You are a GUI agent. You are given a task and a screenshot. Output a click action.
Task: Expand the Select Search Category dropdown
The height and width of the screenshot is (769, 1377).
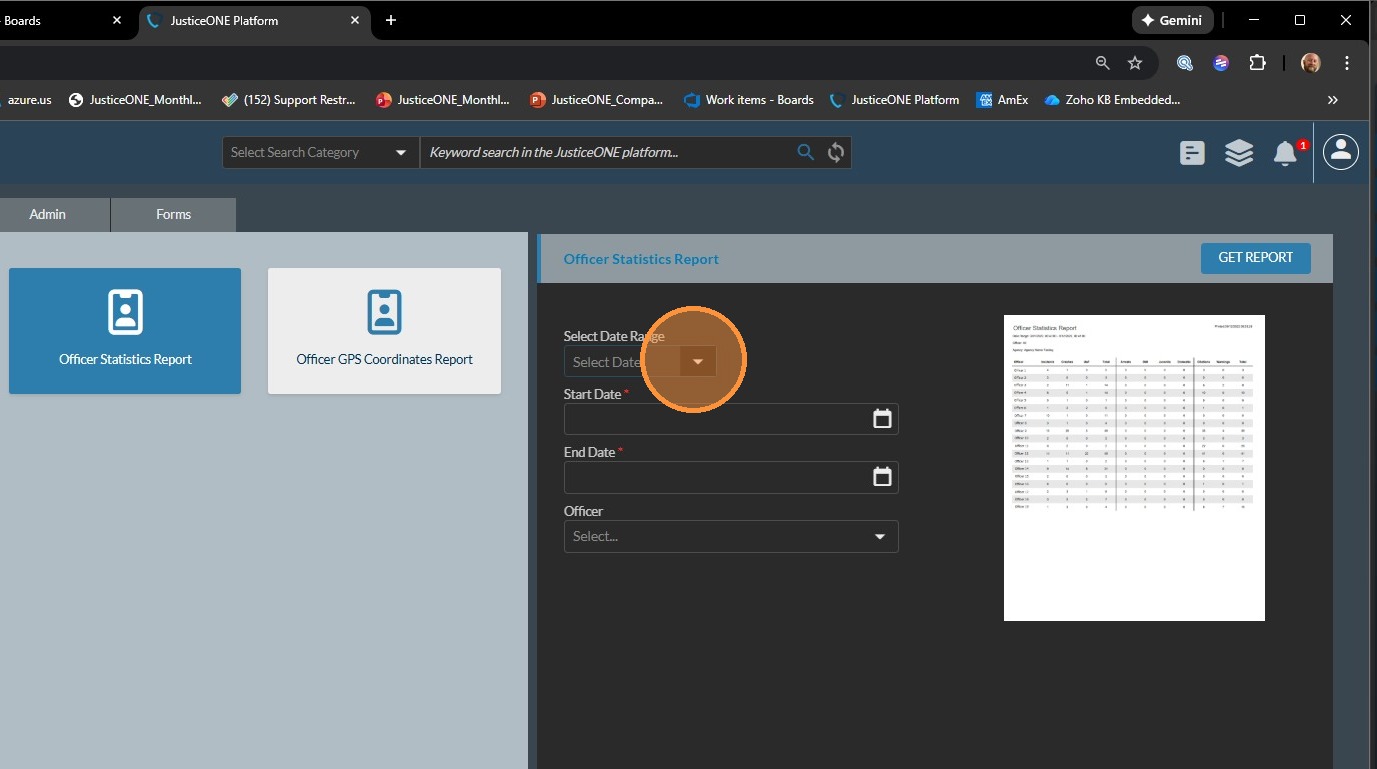(320, 152)
